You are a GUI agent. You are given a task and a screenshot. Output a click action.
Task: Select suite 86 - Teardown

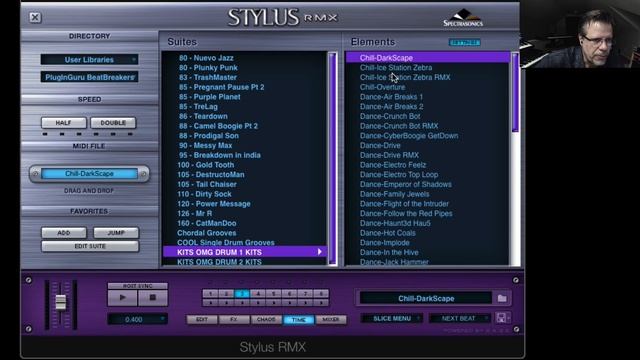click(x=203, y=116)
